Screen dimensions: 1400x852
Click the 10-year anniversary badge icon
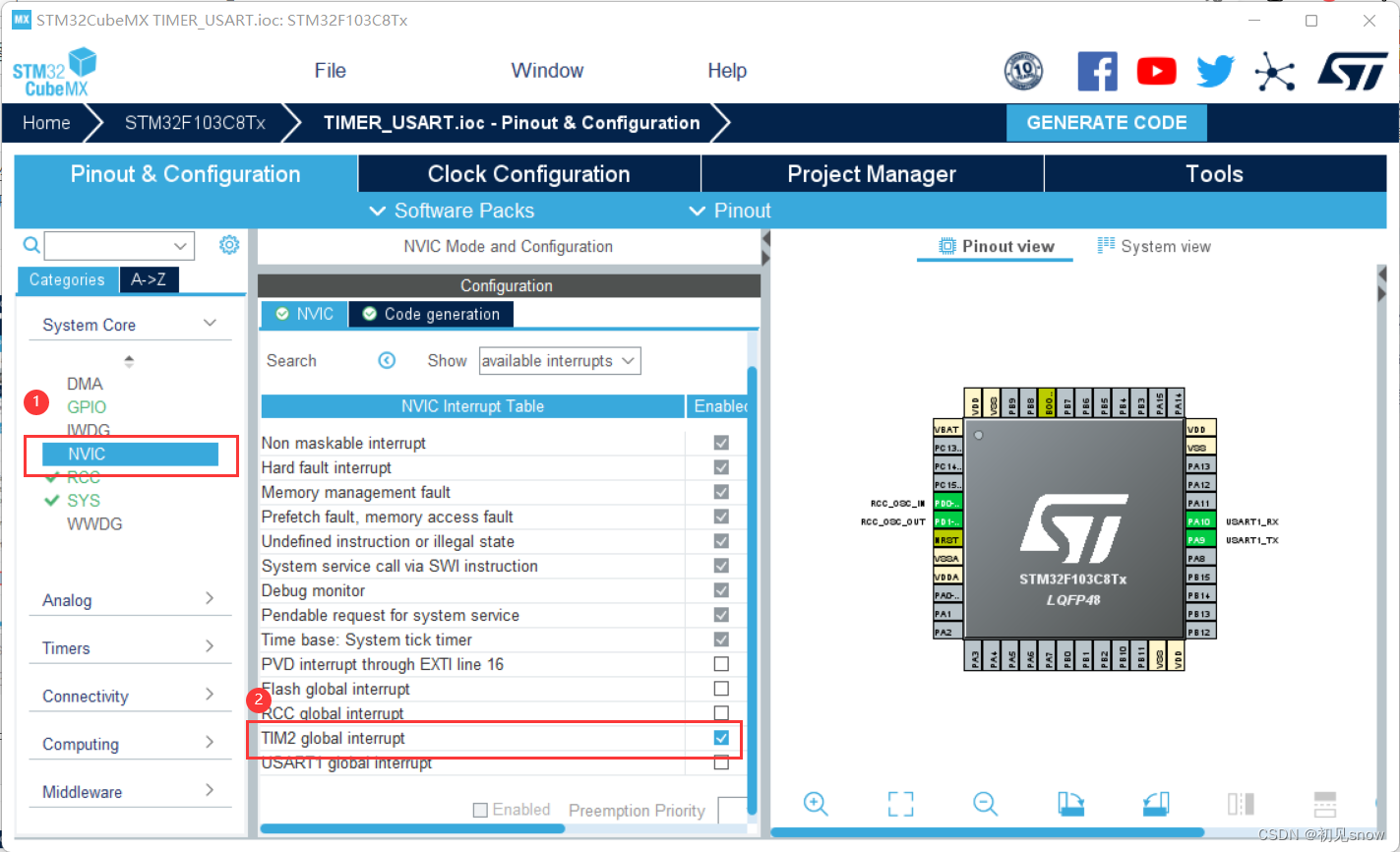[1023, 71]
